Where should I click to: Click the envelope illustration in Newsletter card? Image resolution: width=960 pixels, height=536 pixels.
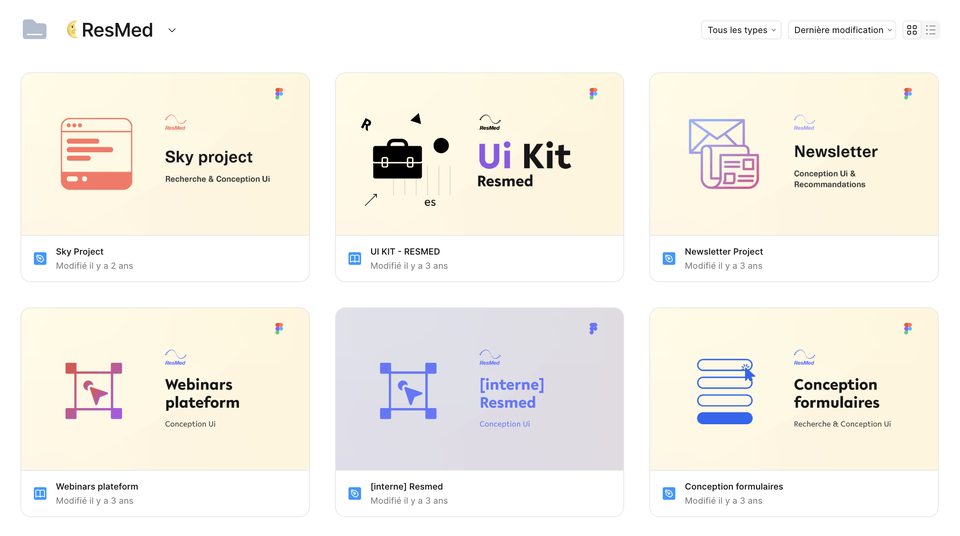pos(724,154)
